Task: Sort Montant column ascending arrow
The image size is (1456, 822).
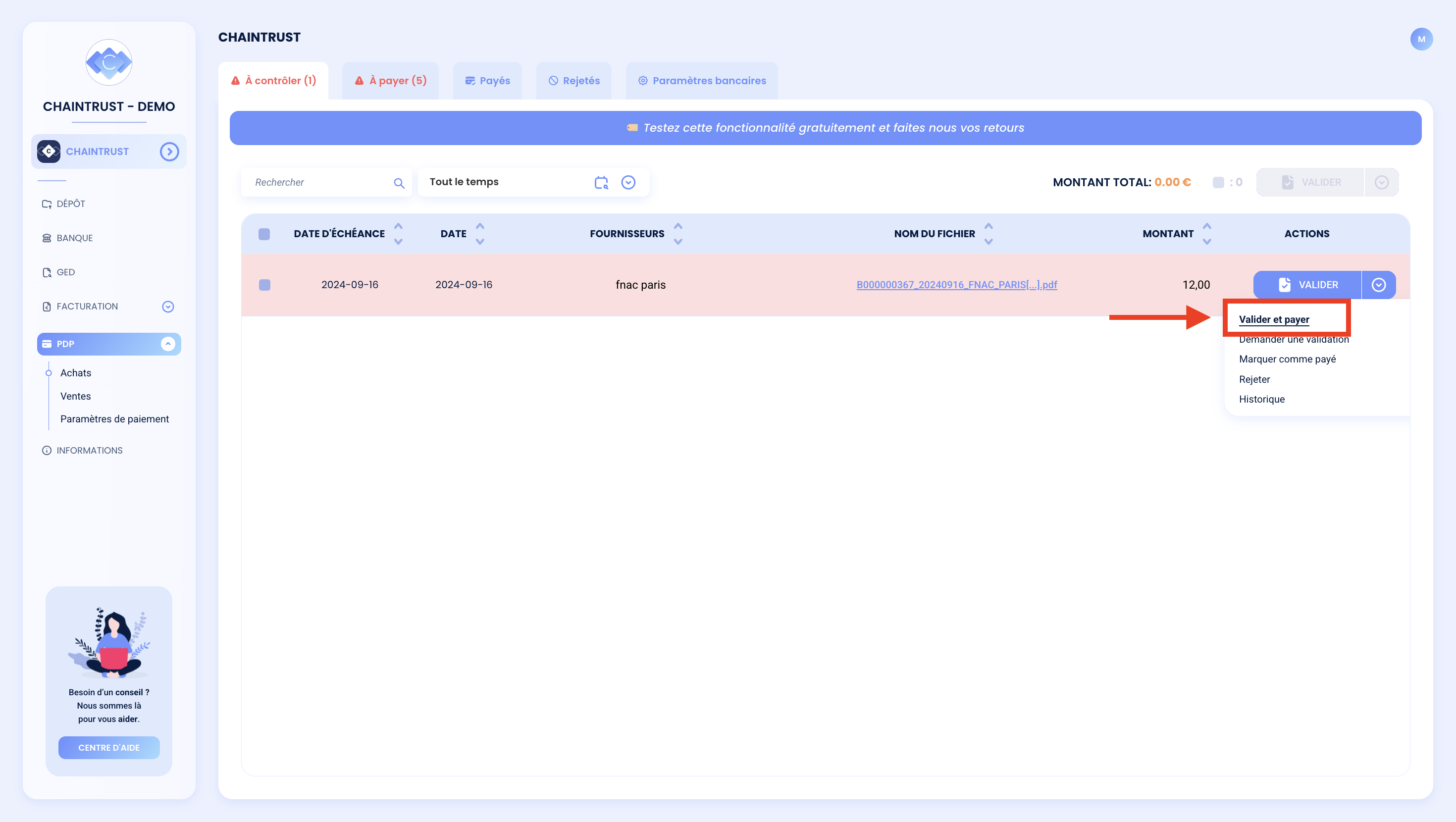Action: 1207,226
